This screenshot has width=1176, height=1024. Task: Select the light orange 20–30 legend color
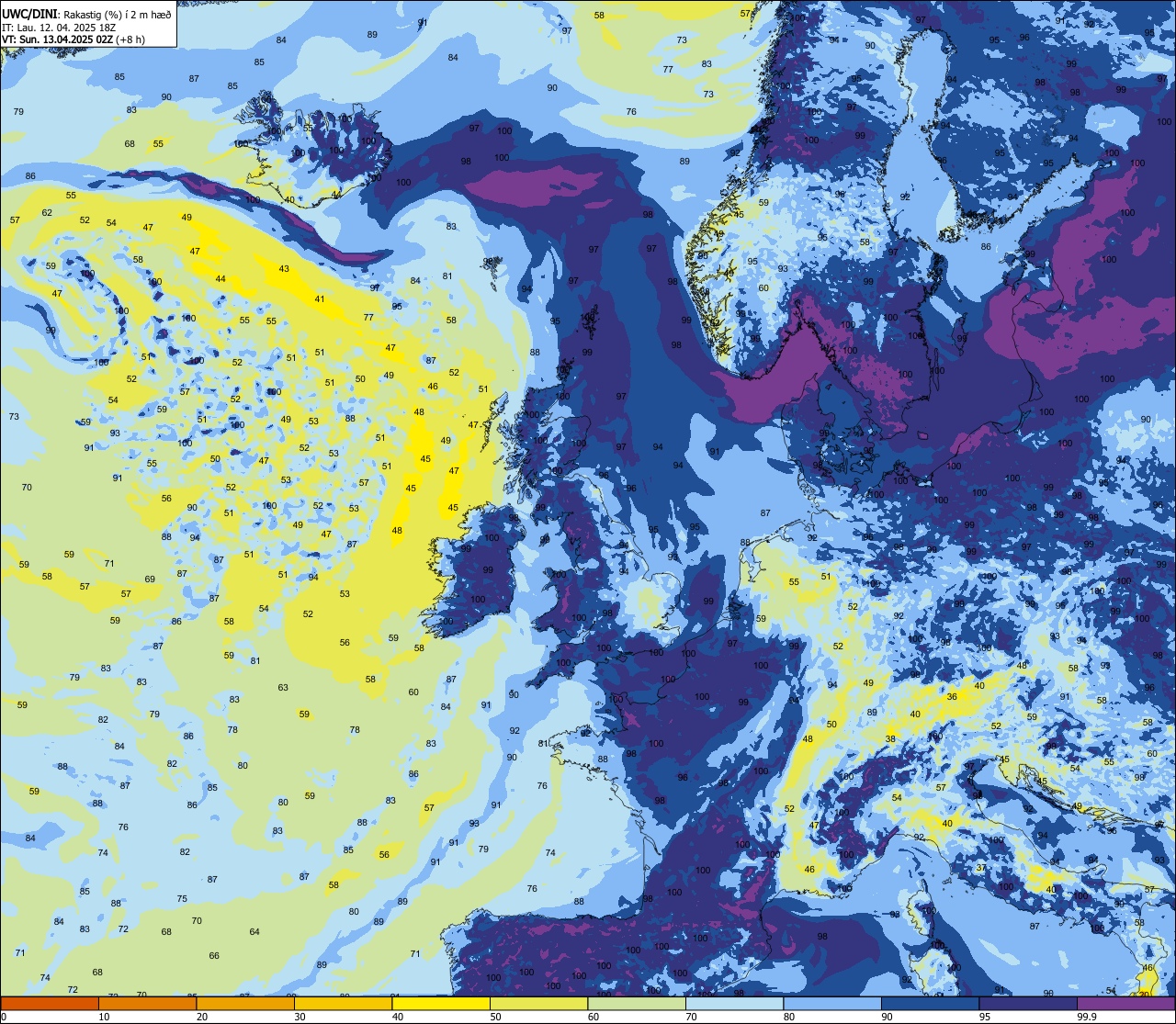point(245,1003)
